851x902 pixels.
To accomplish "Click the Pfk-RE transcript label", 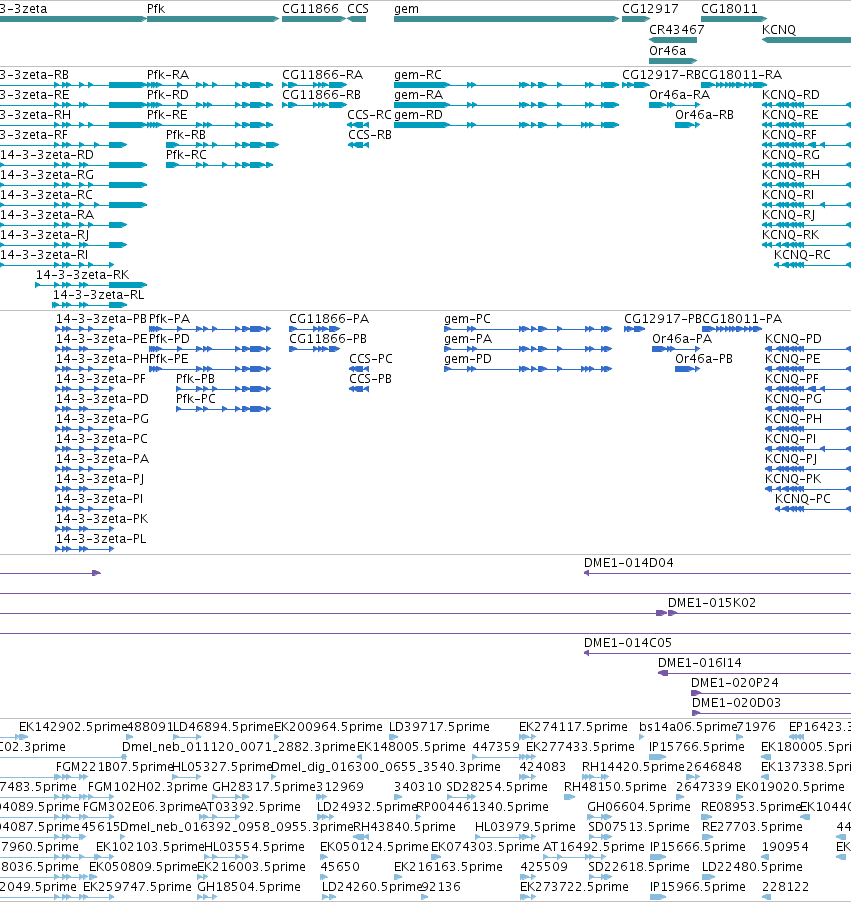I will point(167,114).
